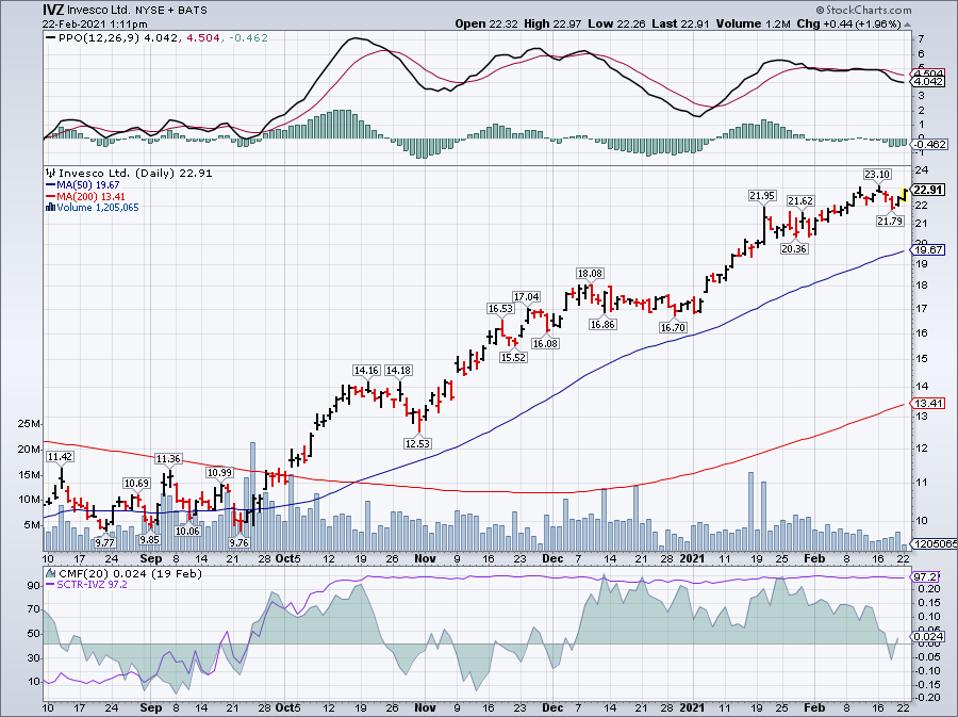
Task: Click the purple line marker before SCTR-IVZ
Action: (51, 585)
